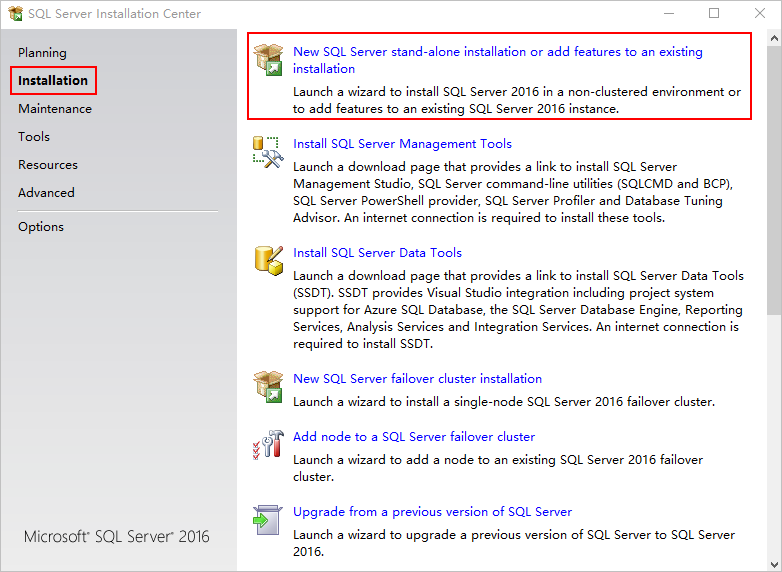Click Upgrade from a previous version link
782x572 pixels.
(x=432, y=512)
